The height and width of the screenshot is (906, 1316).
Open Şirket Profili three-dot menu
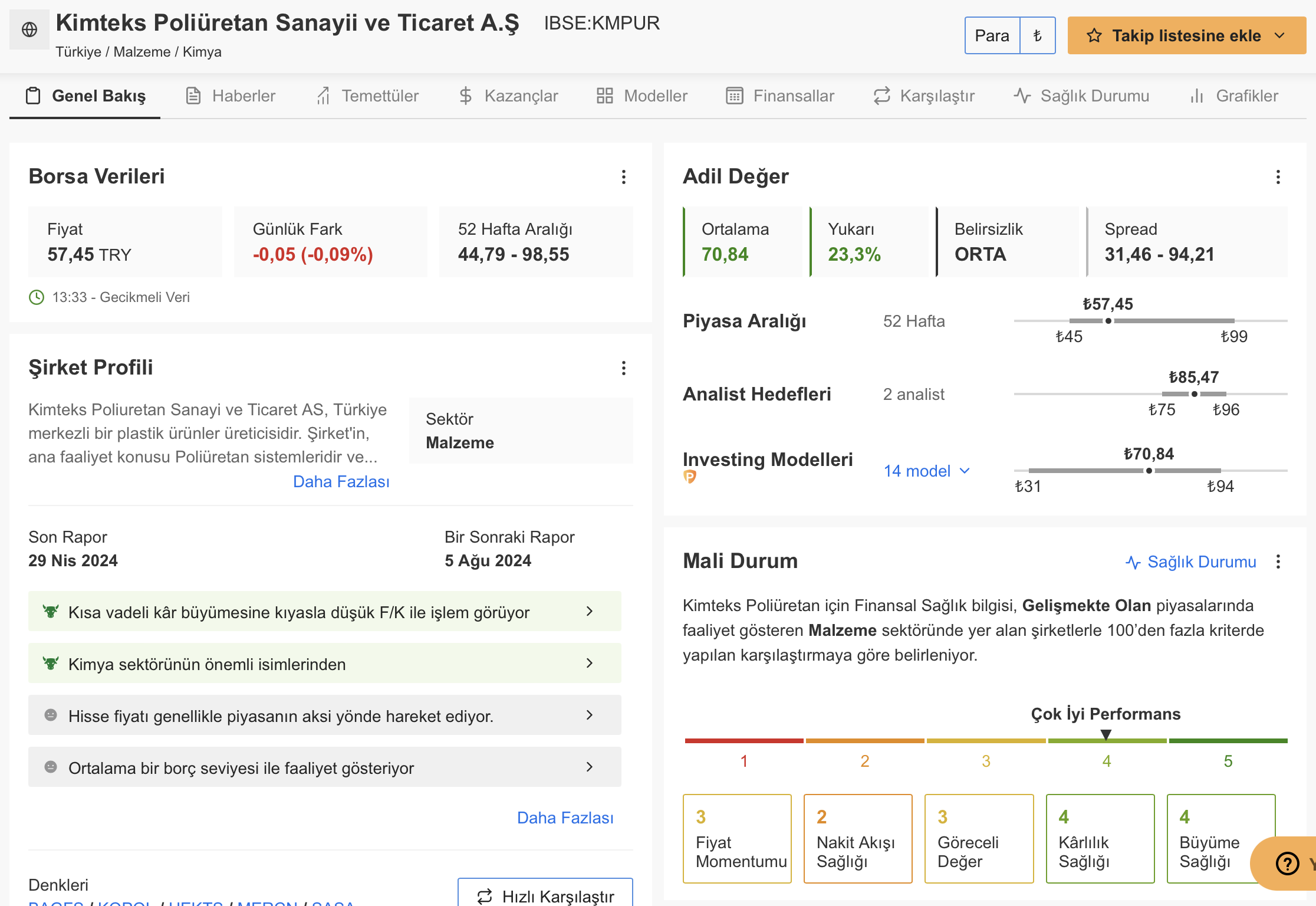[x=624, y=368]
